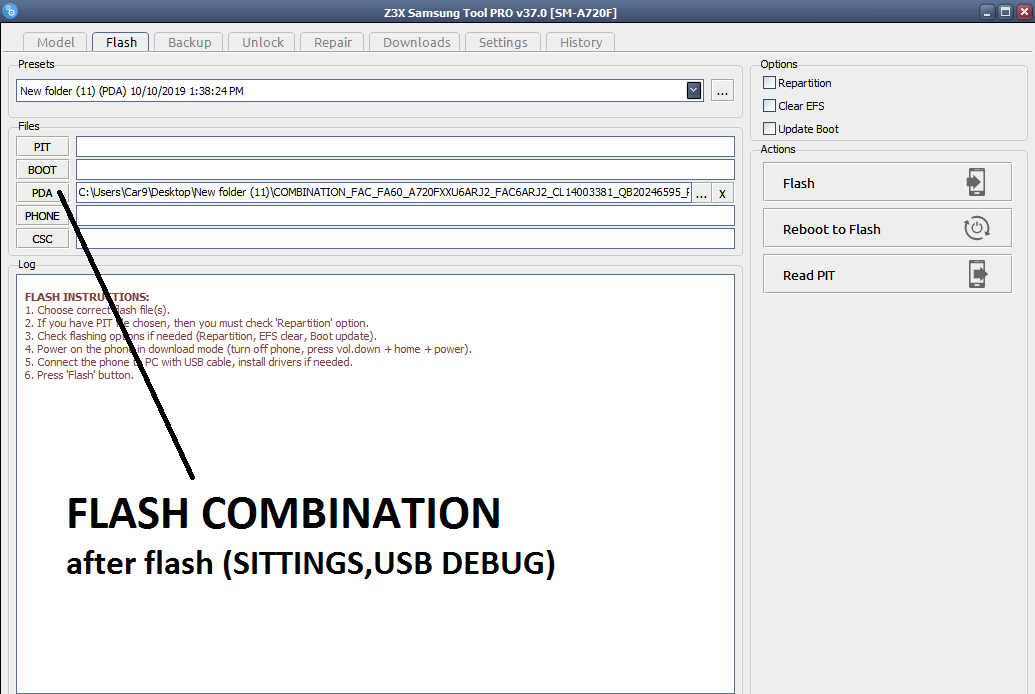
Task: Click the PHONE file button
Action: (42, 216)
